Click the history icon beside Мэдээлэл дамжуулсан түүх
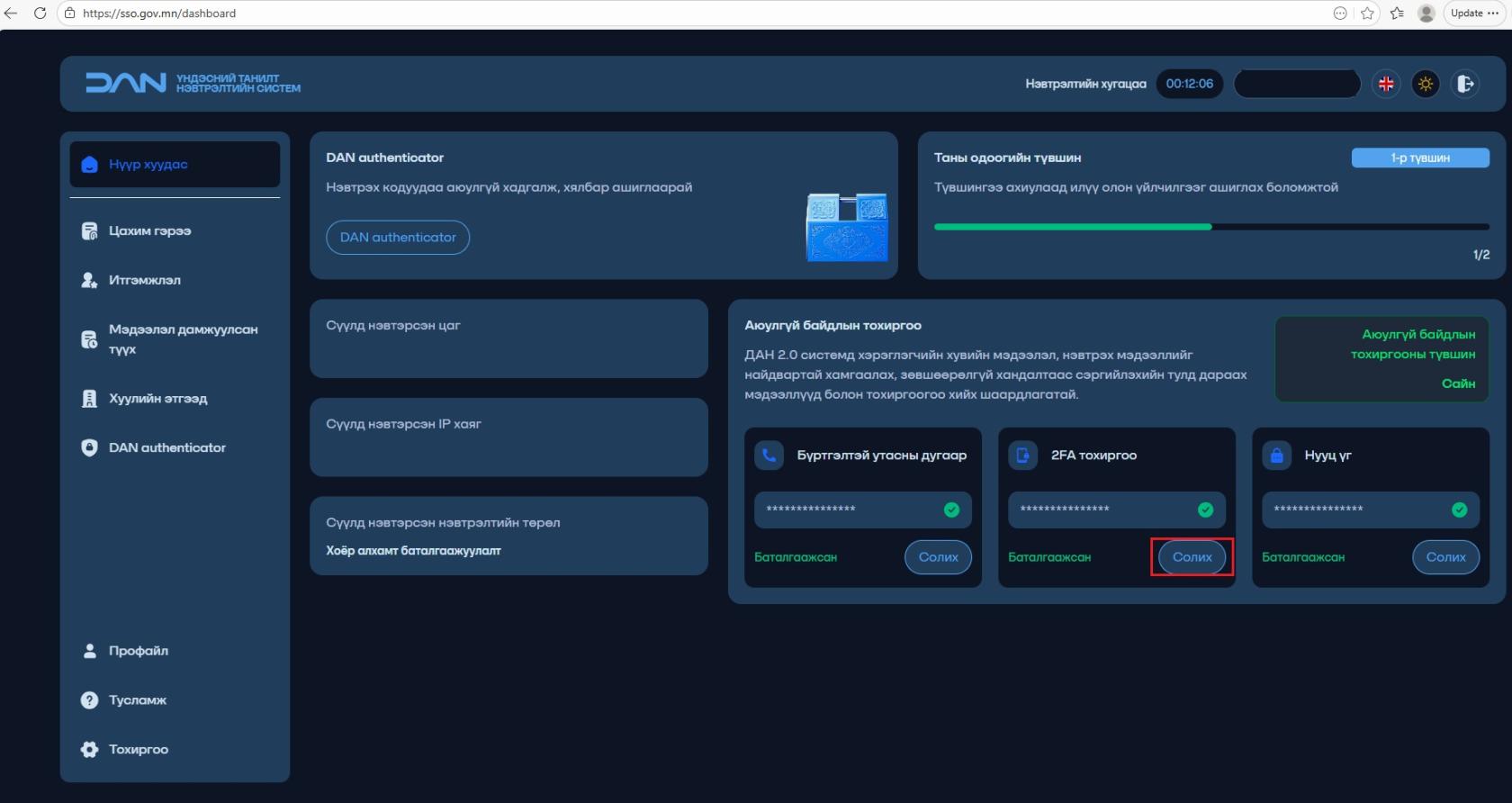 pos(89,339)
